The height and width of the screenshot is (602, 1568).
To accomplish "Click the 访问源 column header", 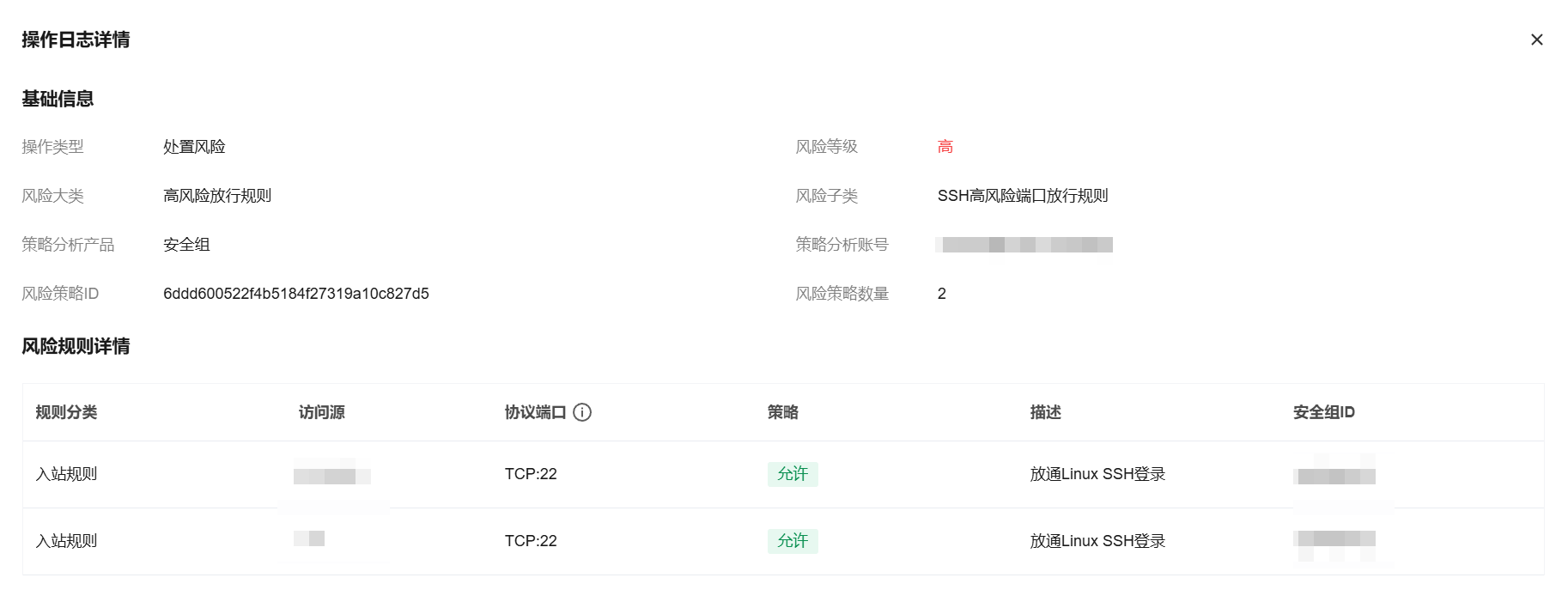I will click(x=321, y=412).
